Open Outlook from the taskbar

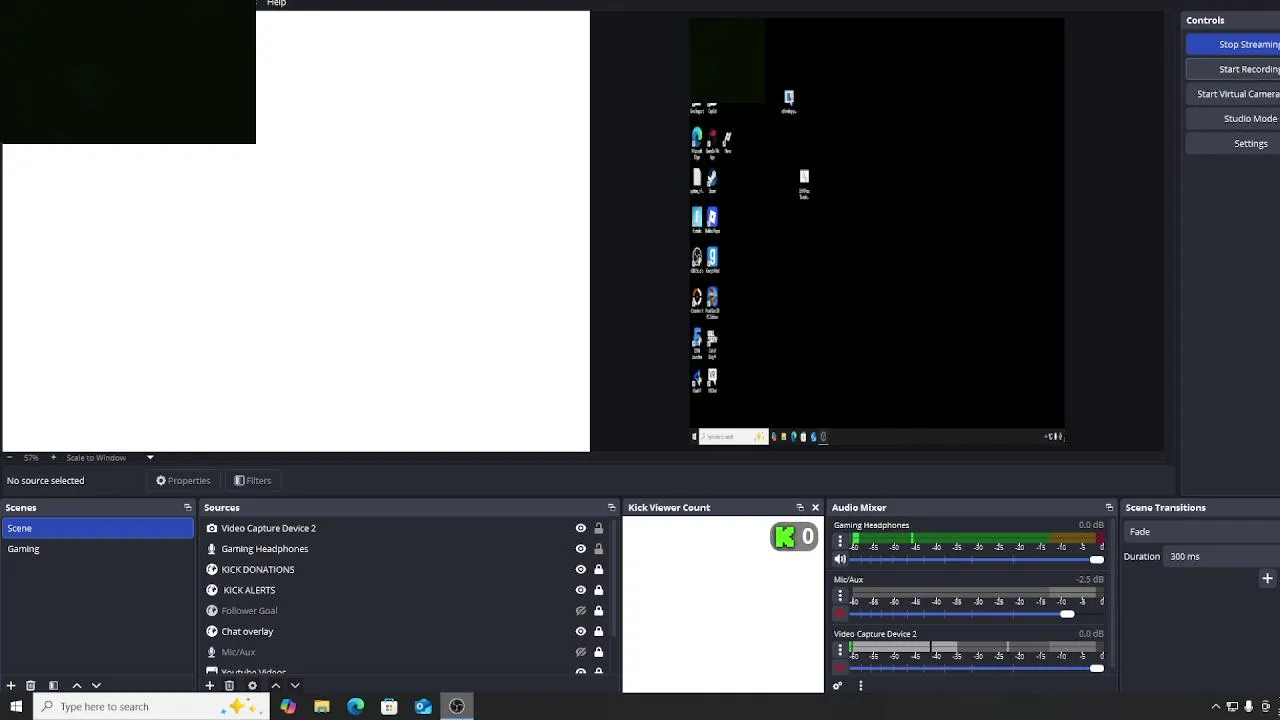coord(423,707)
